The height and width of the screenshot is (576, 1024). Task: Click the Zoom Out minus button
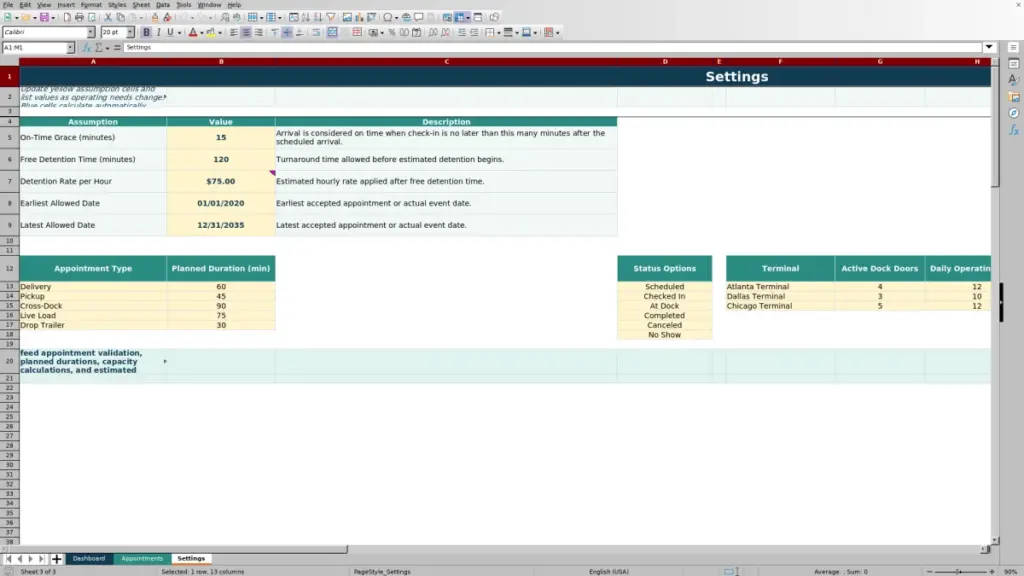tap(929, 571)
